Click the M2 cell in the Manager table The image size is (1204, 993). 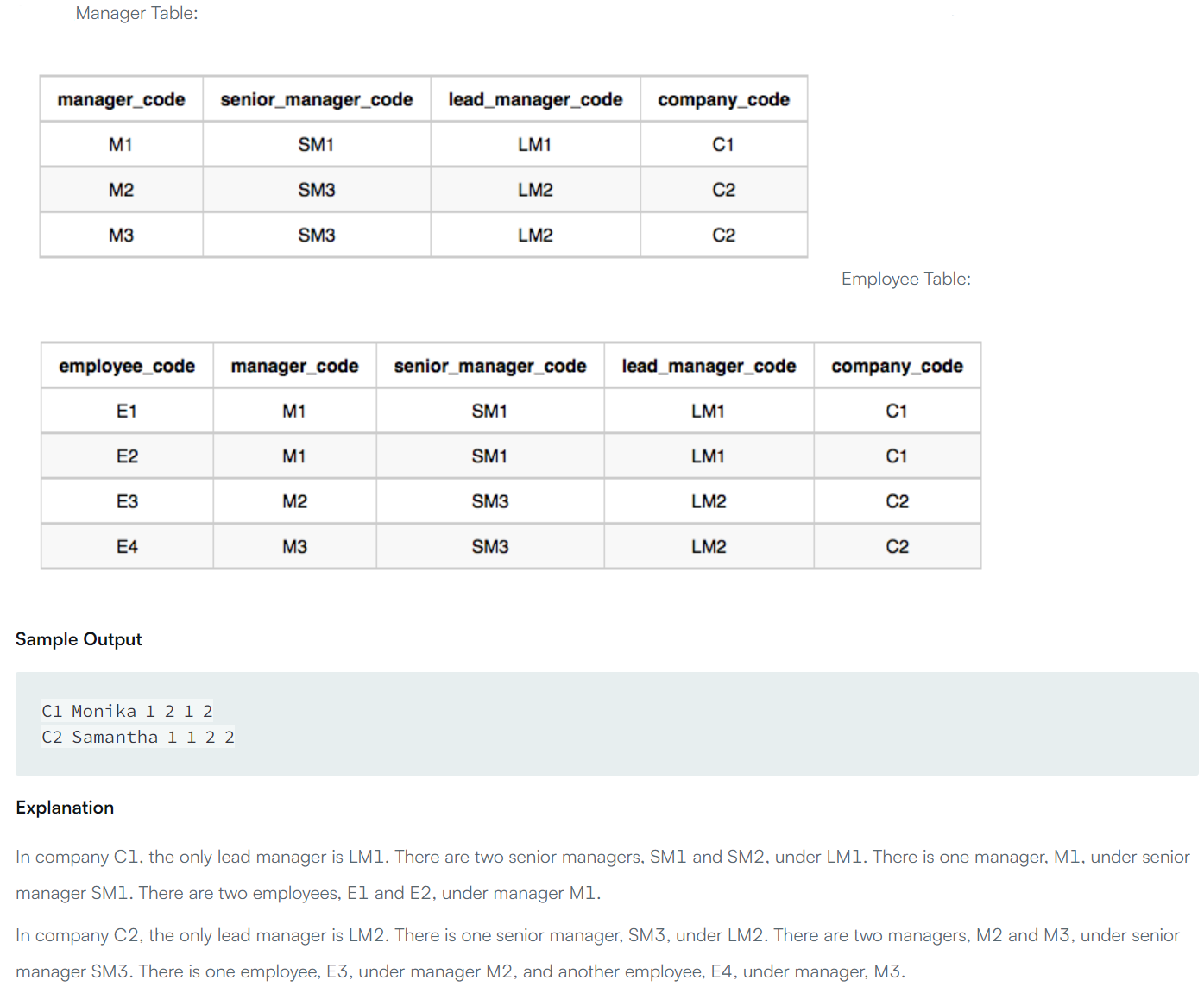121,190
